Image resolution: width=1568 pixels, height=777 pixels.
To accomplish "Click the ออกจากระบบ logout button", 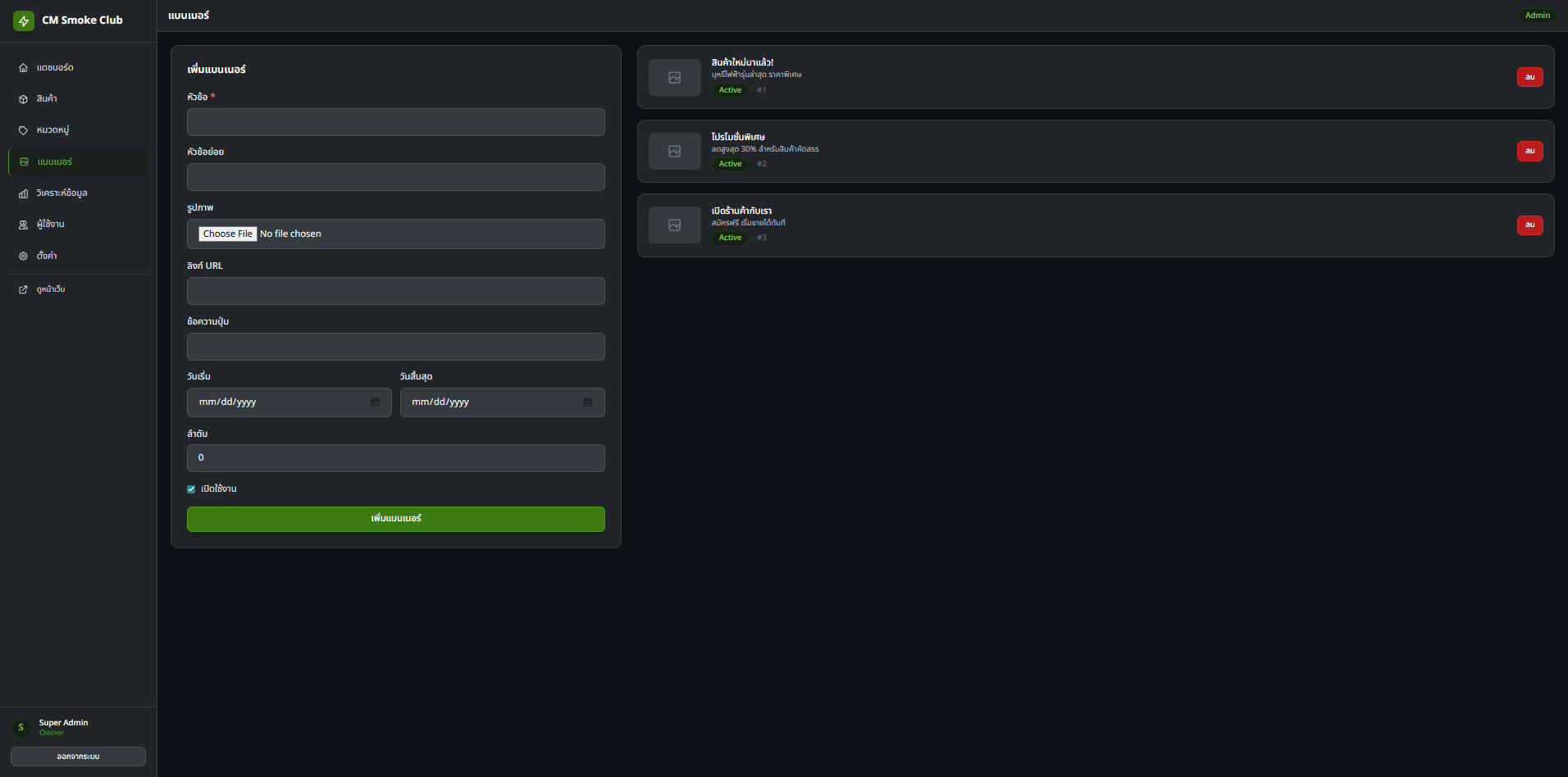I will [x=78, y=757].
